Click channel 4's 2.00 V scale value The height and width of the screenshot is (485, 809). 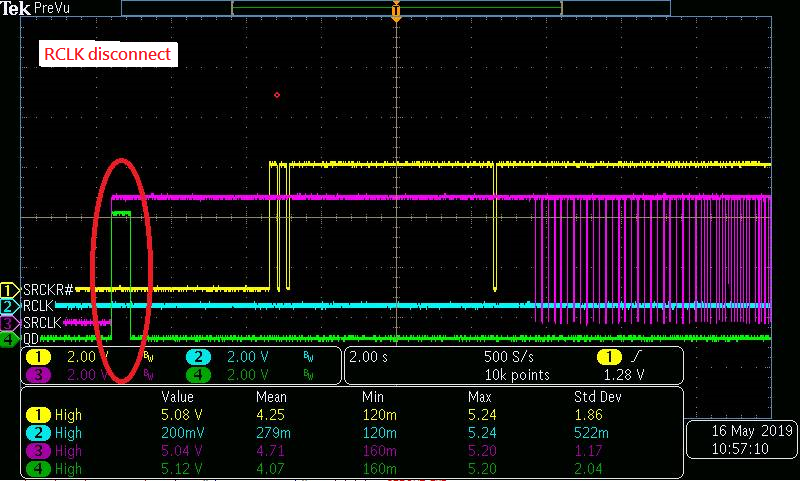point(248,375)
